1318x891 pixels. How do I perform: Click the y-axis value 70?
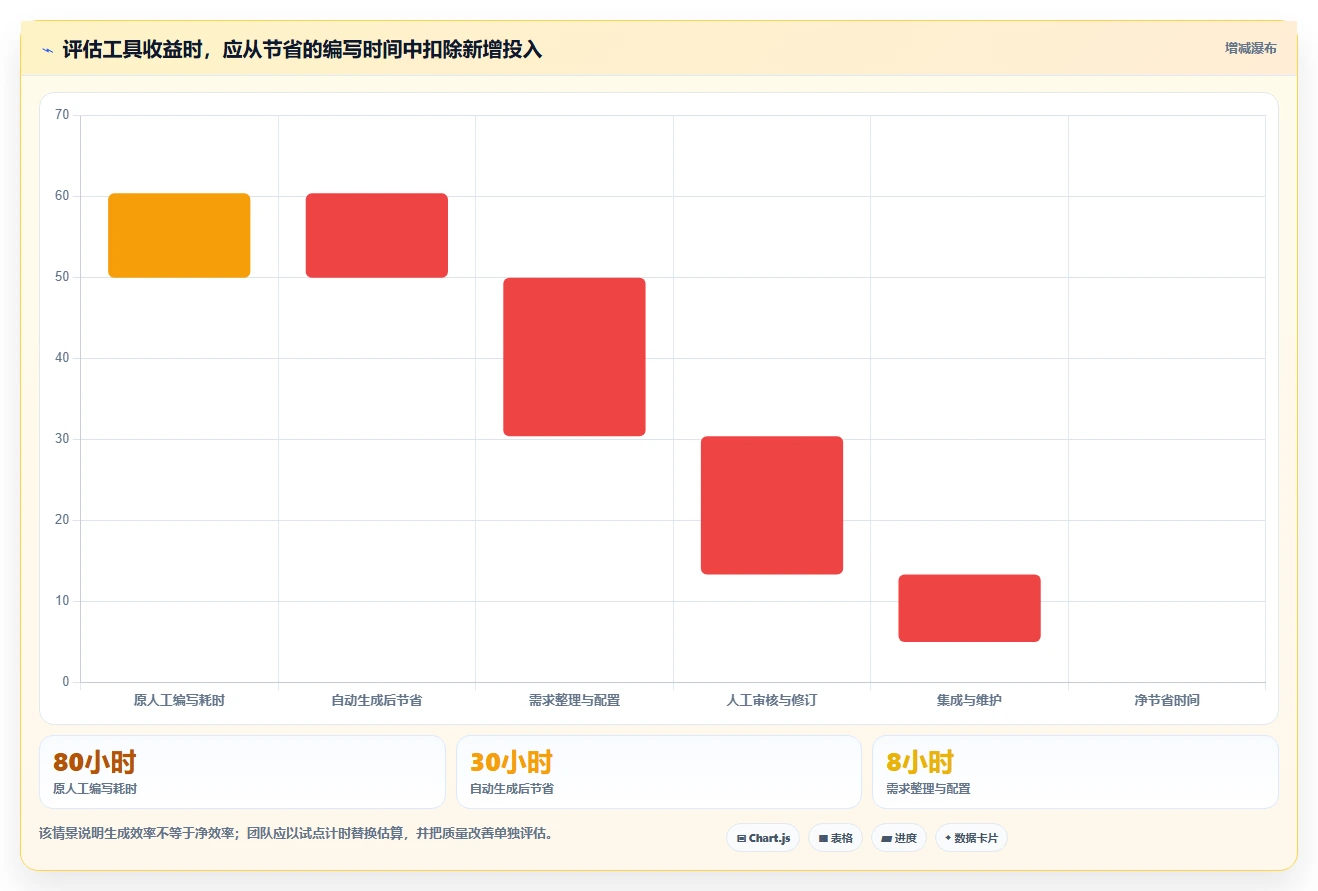[x=62, y=115]
